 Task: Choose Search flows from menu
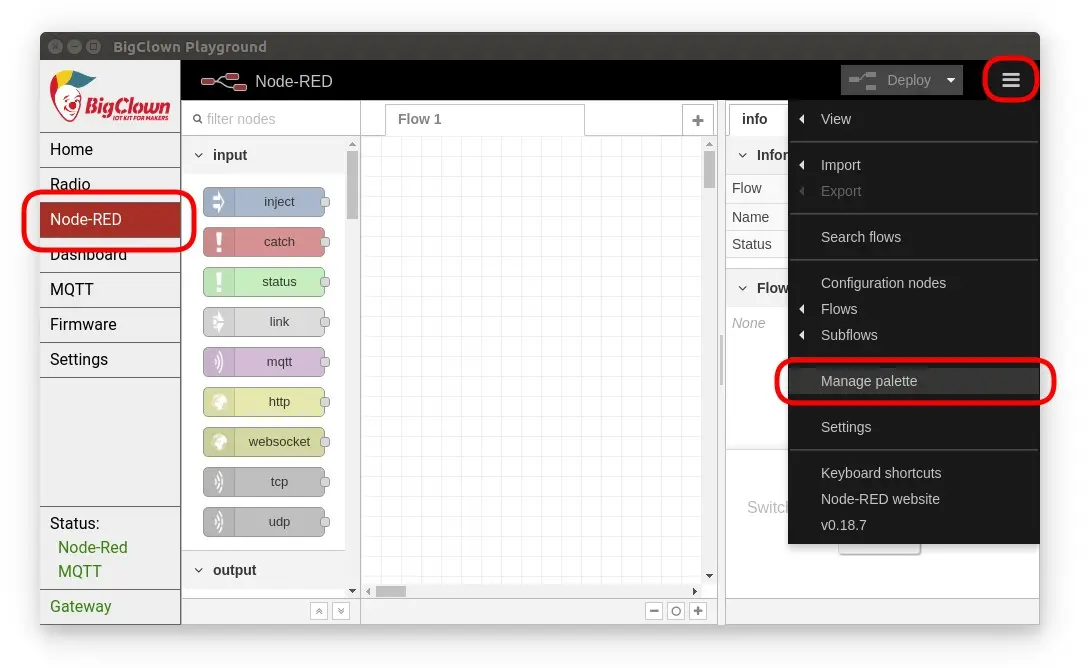913,237
